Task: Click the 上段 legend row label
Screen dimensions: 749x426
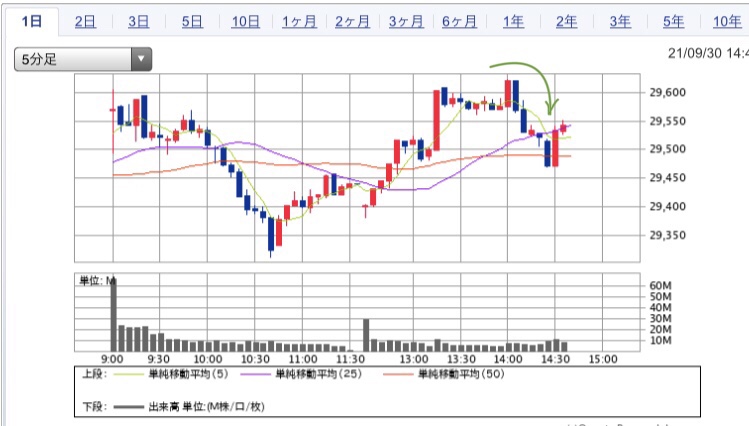Action: [x=94, y=374]
